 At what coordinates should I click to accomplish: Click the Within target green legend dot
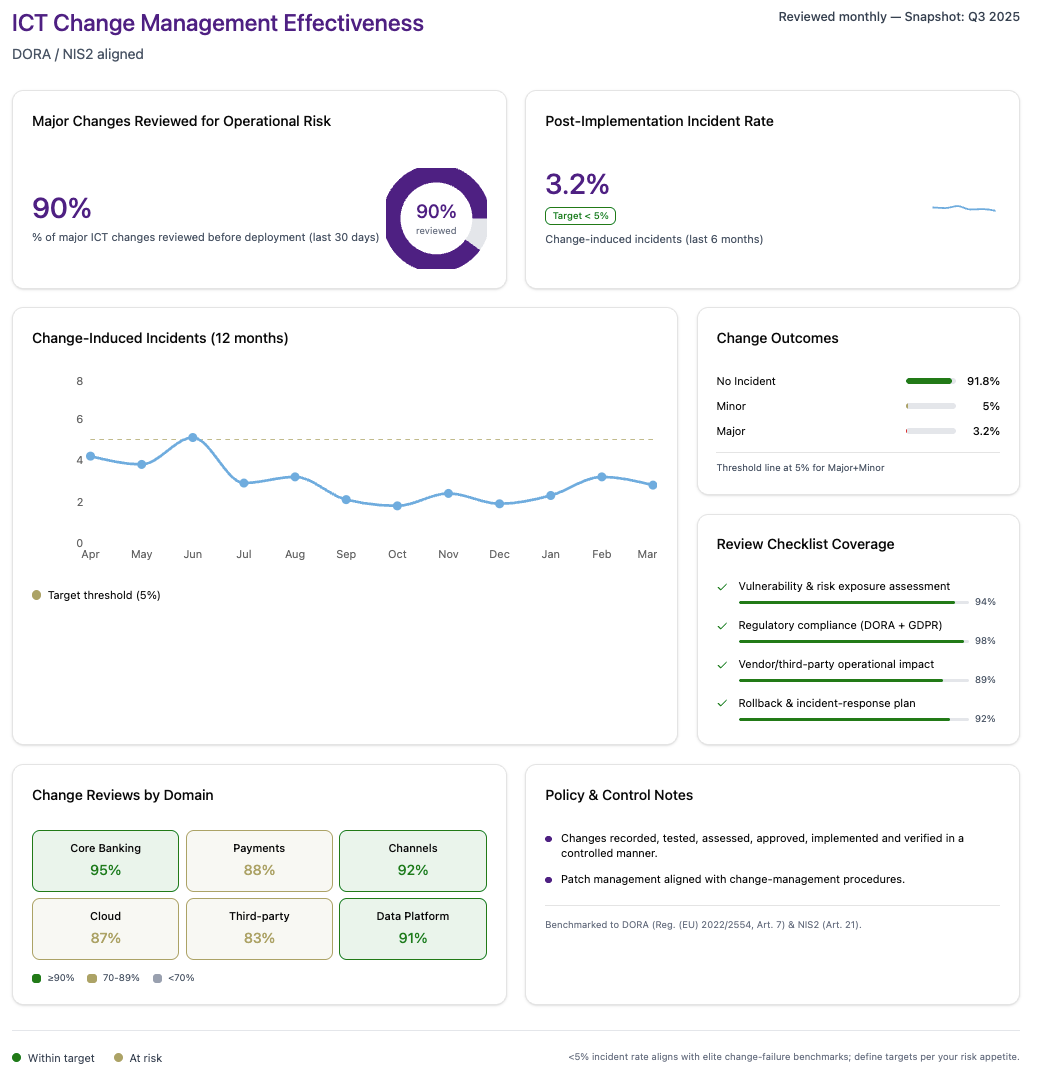click(x=17, y=1057)
